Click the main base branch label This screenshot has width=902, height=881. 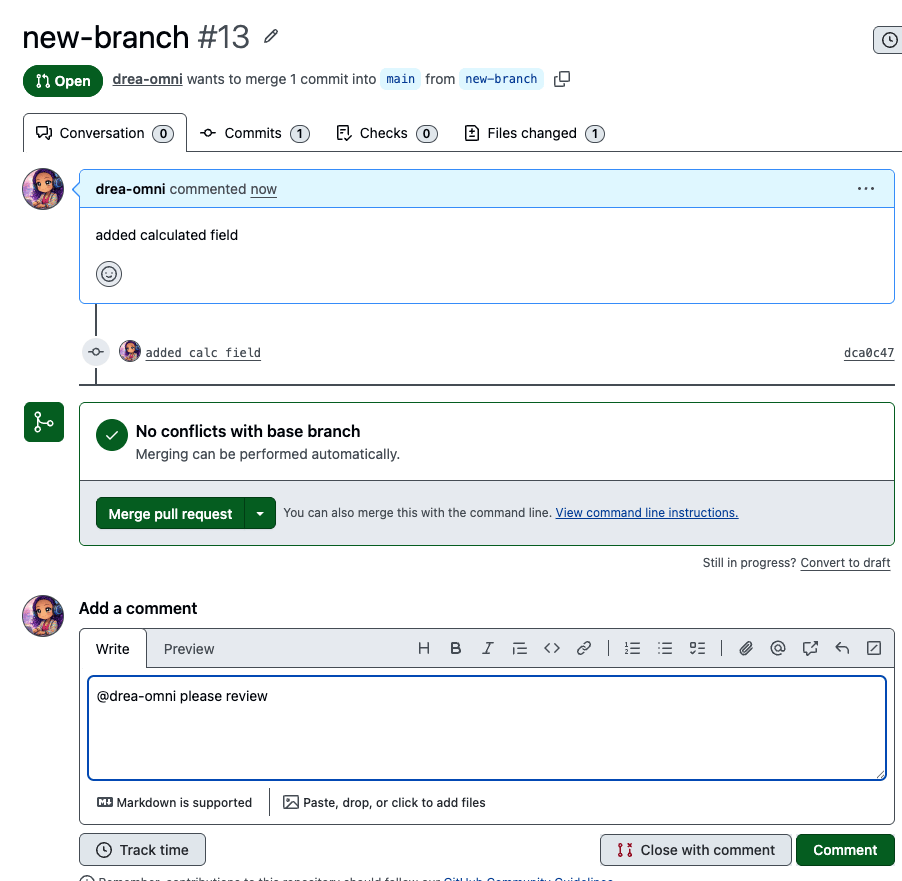(400, 79)
